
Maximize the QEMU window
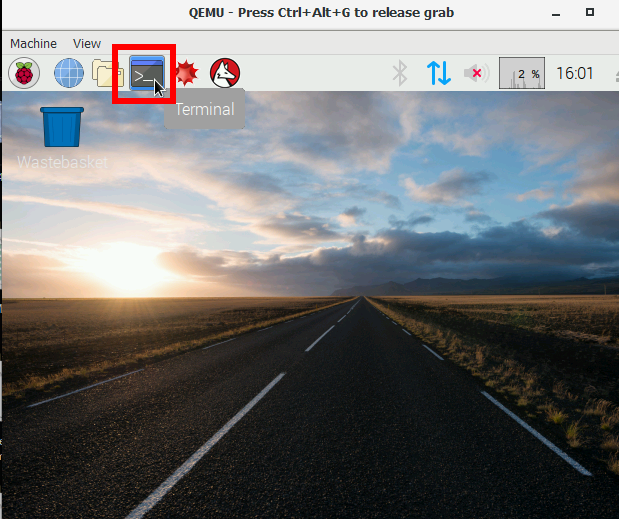[x=590, y=12]
